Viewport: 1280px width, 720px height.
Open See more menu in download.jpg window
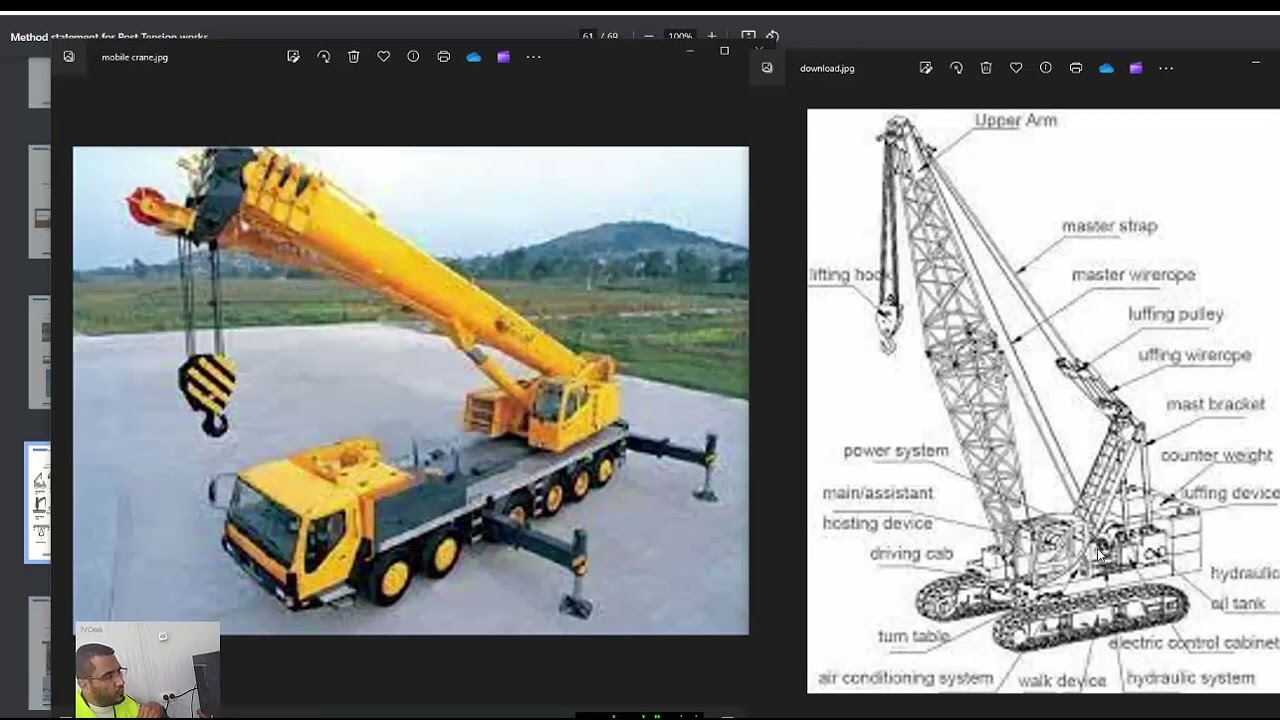tap(1166, 68)
